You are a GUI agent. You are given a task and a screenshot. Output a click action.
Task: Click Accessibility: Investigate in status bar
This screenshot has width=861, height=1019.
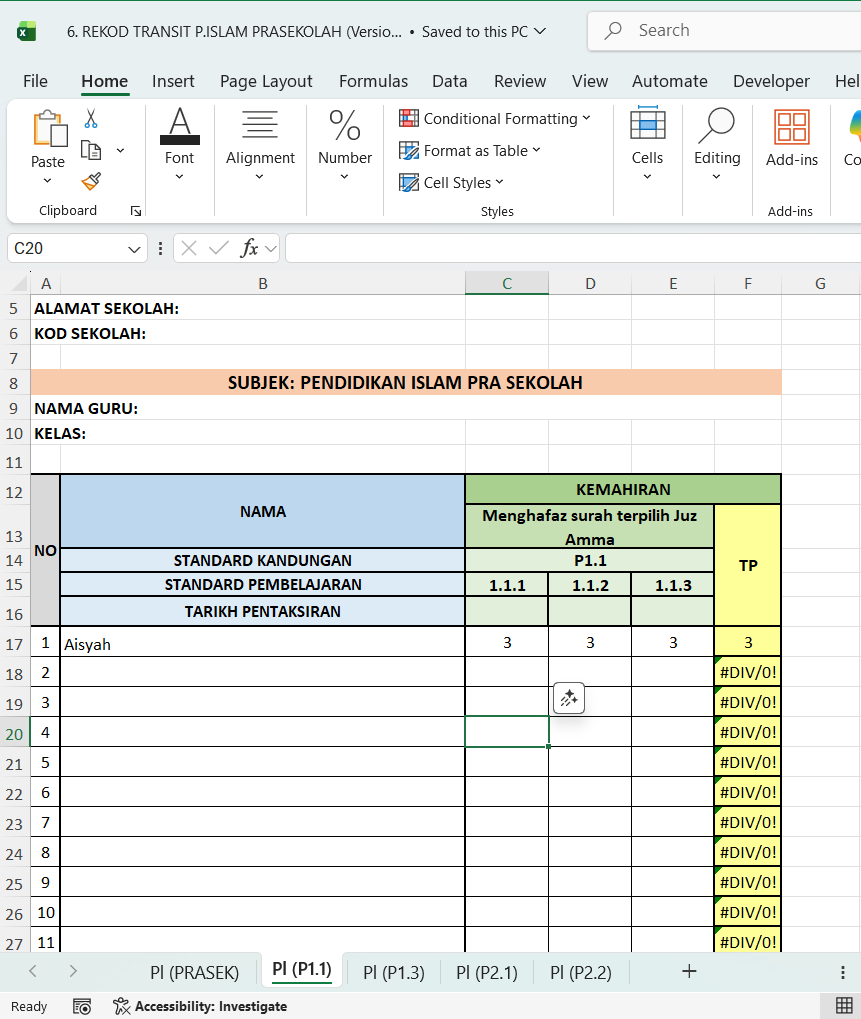200,1006
